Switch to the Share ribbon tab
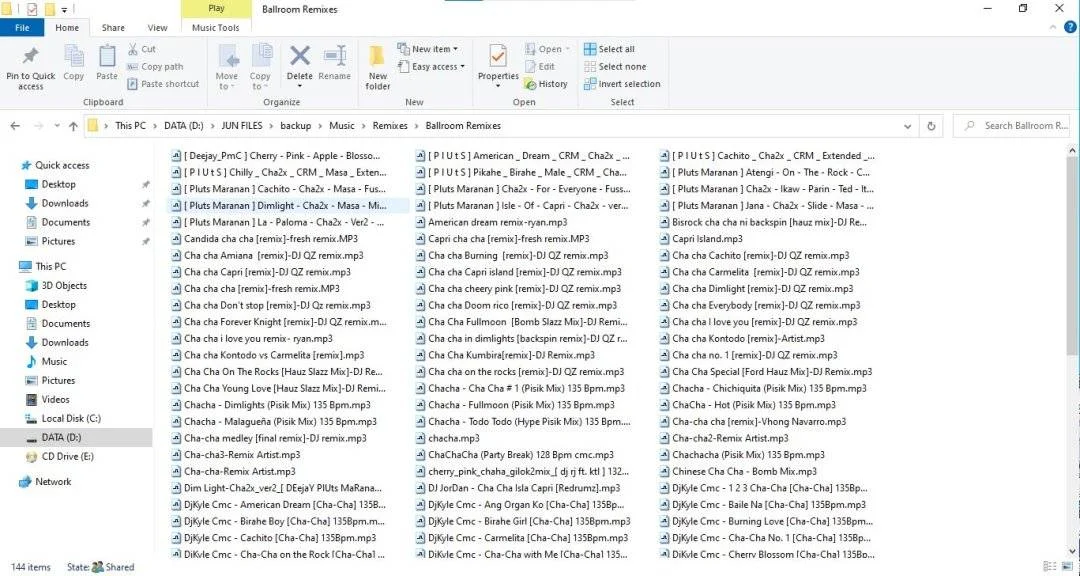Screen dimensions: 1080x576 (x=113, y=28)
